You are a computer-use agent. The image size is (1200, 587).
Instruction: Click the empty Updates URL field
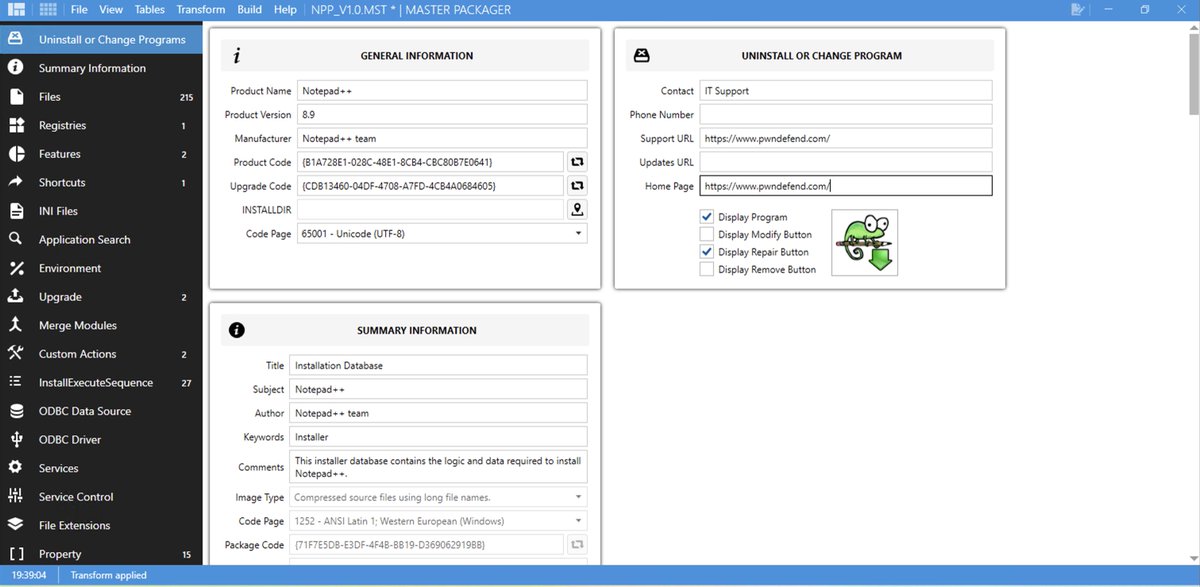point(845,162)
